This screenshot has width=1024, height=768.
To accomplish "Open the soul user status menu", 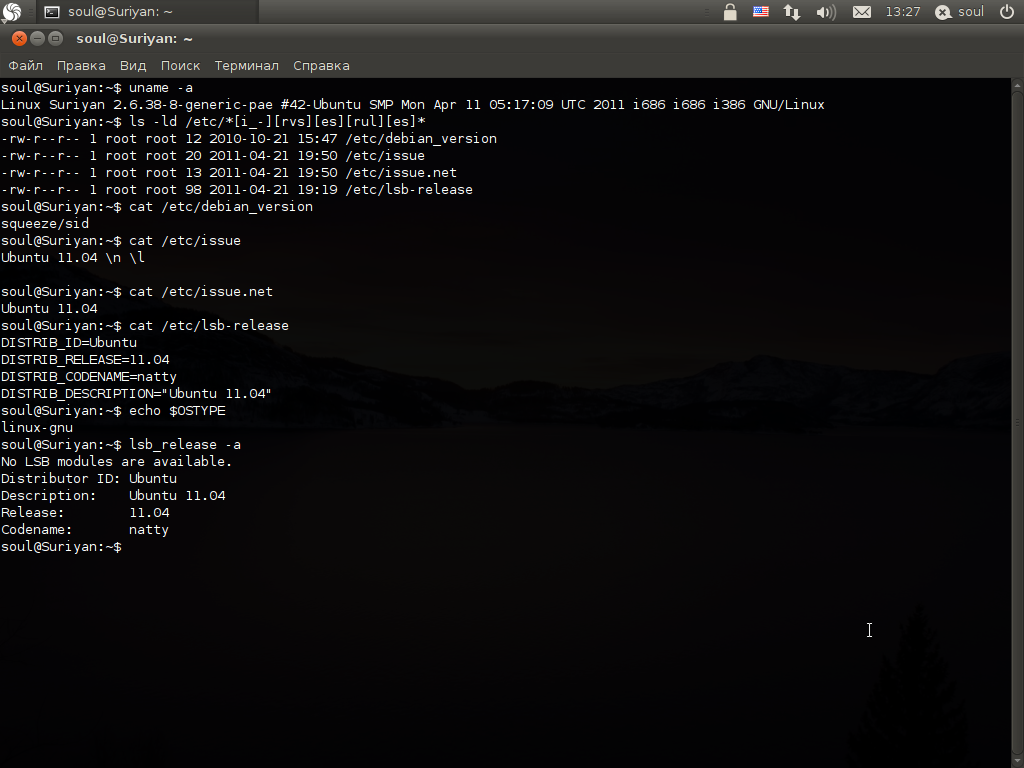I will (x=959, y=12).
